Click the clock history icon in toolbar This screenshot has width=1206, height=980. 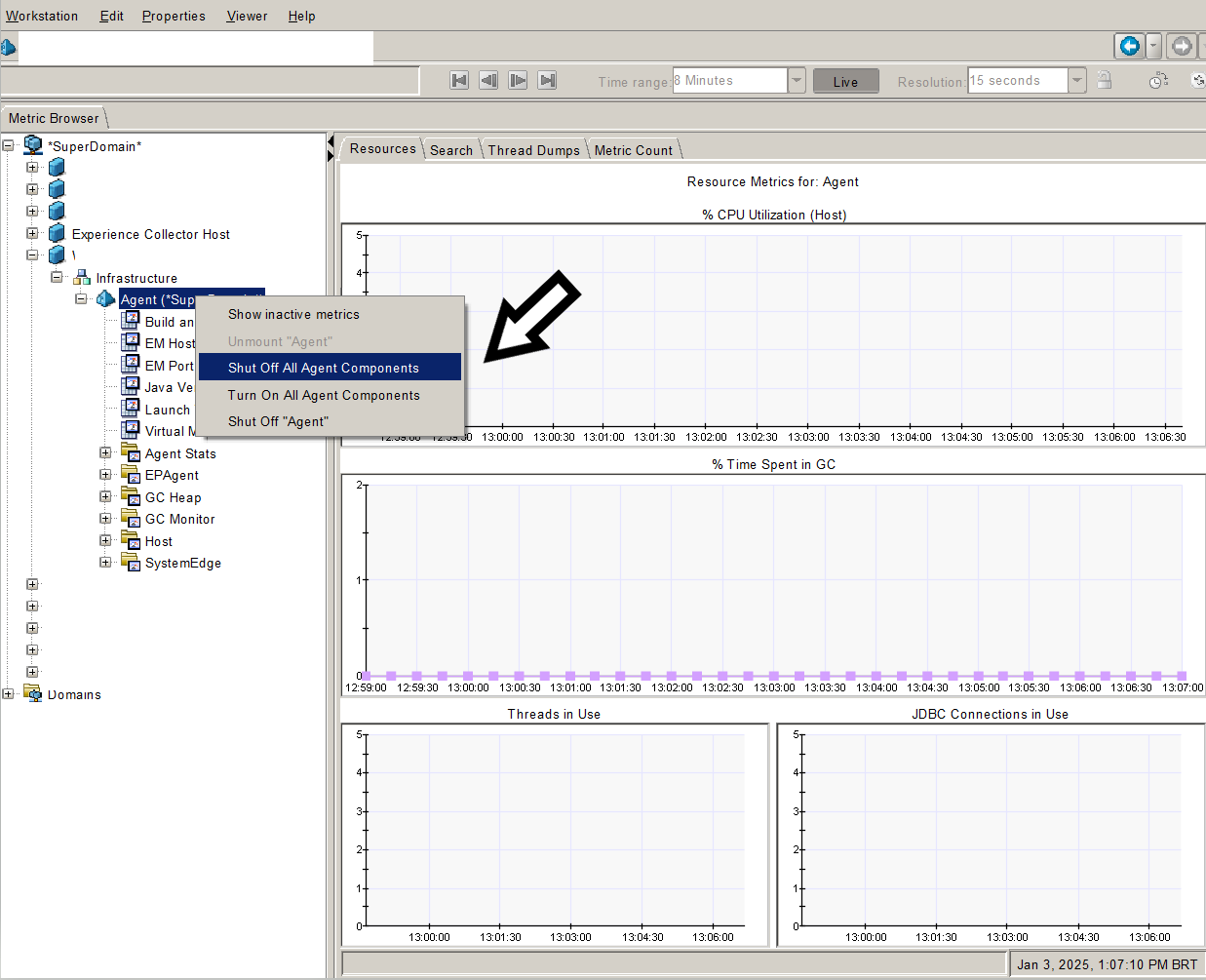1157,80
